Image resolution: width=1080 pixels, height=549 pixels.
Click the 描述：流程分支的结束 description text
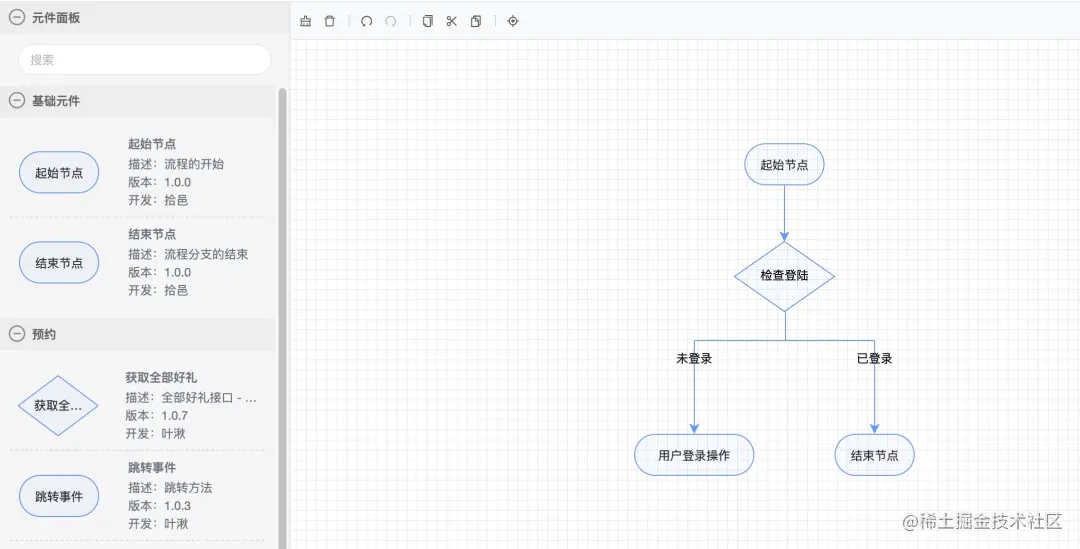(x=188, y=254)
